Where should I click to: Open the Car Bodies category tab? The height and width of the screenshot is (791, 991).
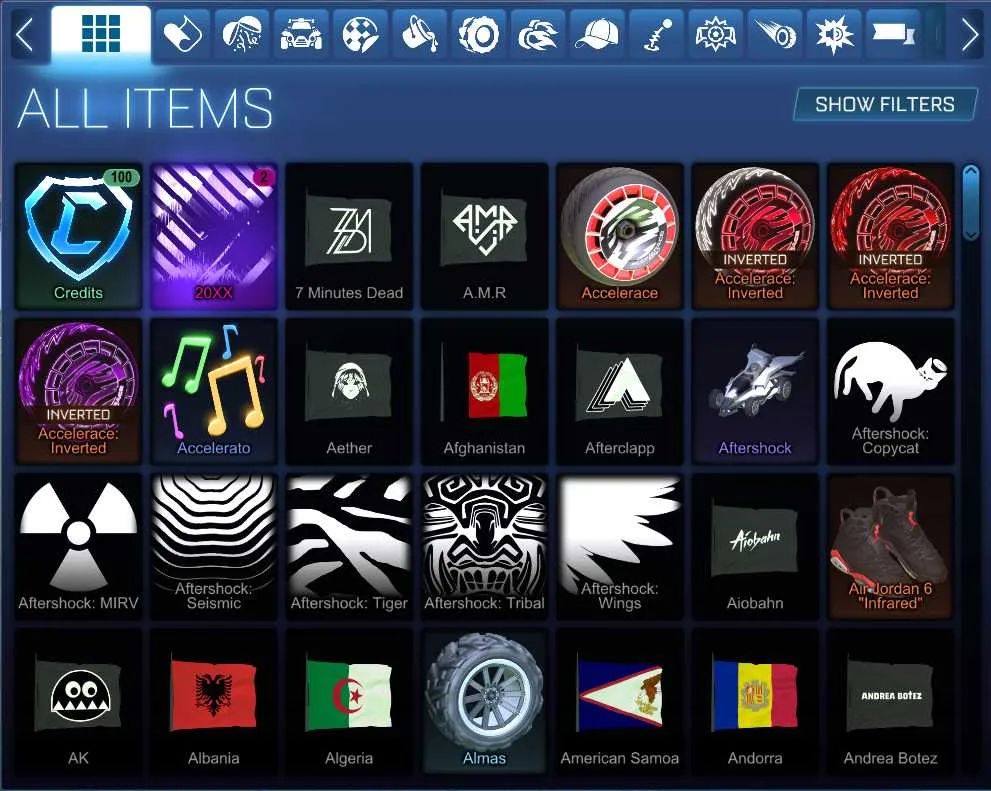(301, 33)
